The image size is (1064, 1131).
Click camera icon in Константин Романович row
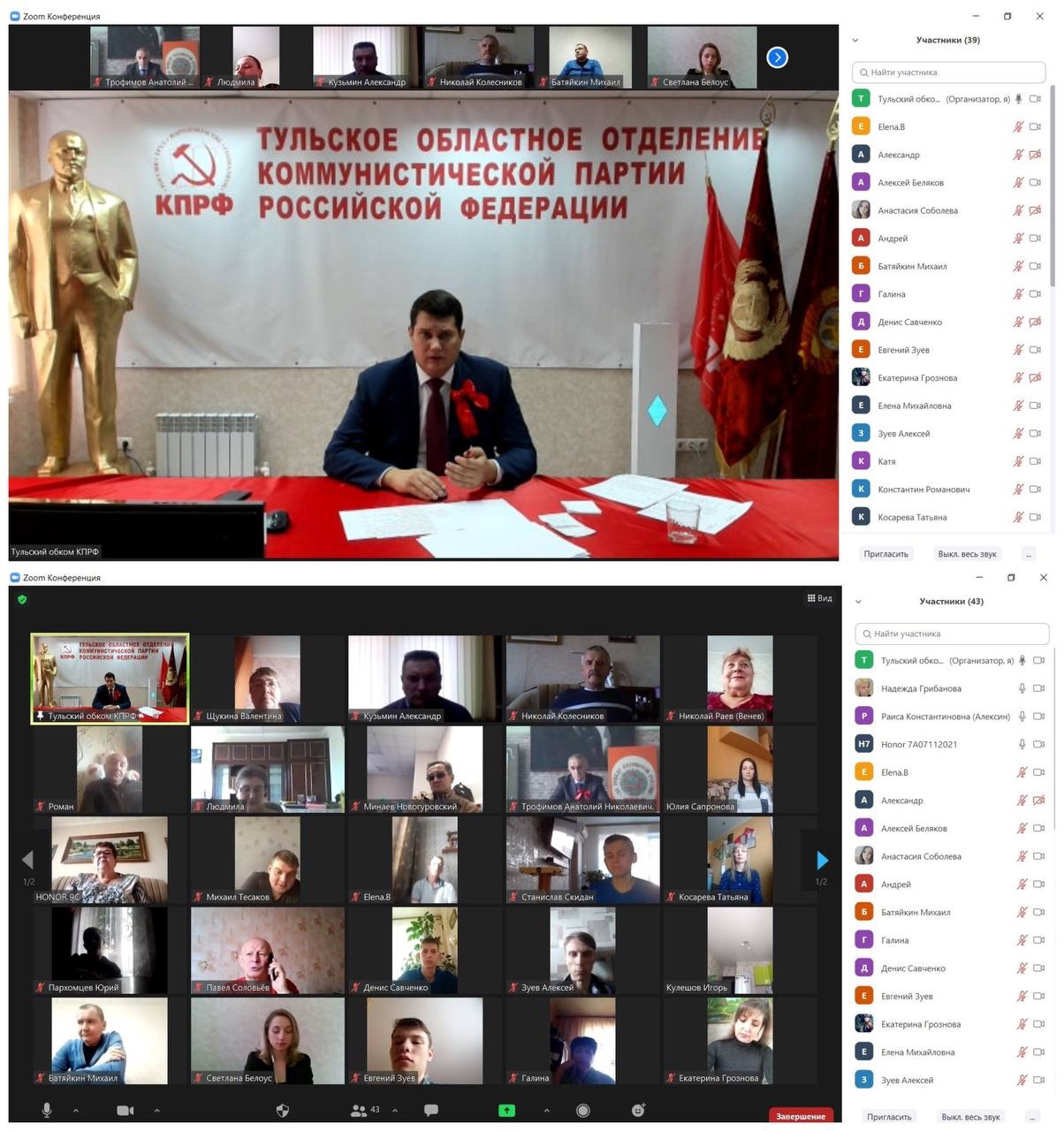tap(1035, 489)
